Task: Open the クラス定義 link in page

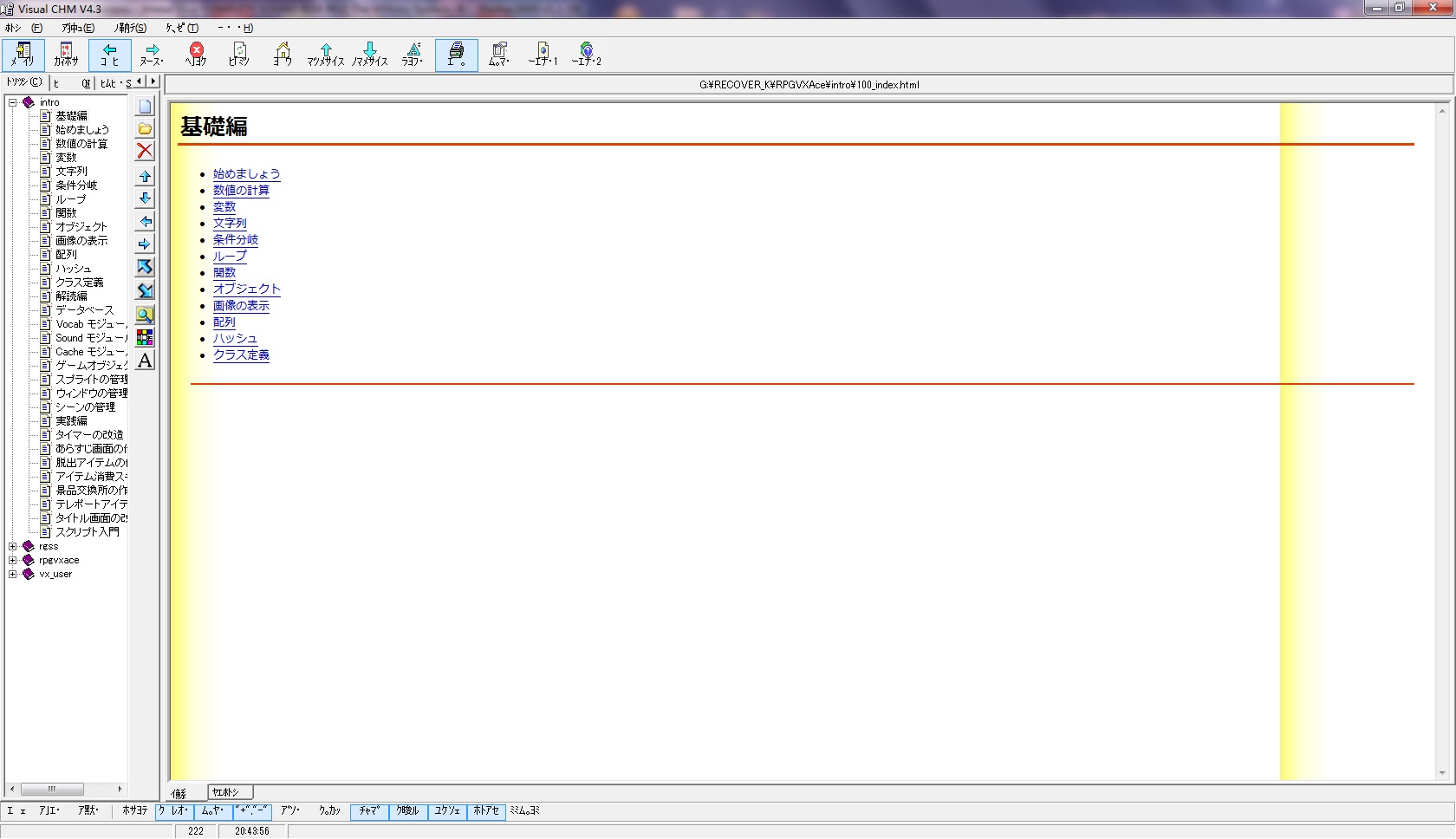Action: click(x=241, y=354)
